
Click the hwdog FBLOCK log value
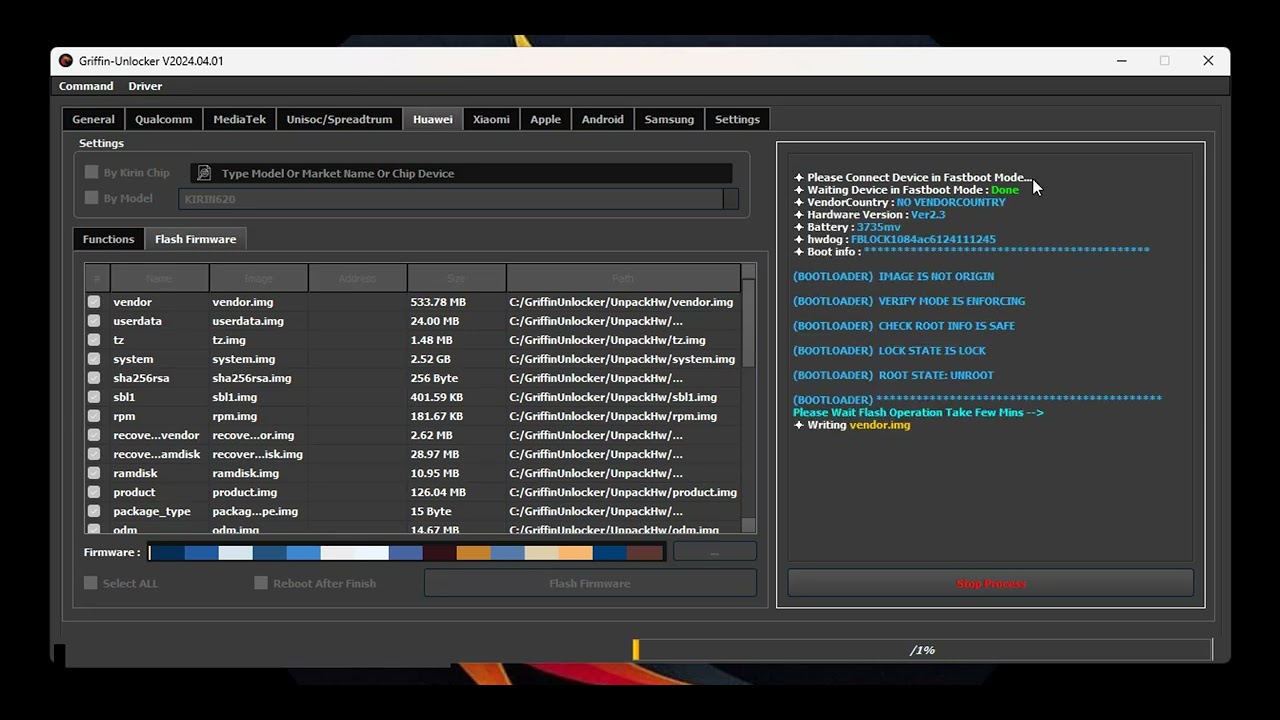[x=923, y=240]
